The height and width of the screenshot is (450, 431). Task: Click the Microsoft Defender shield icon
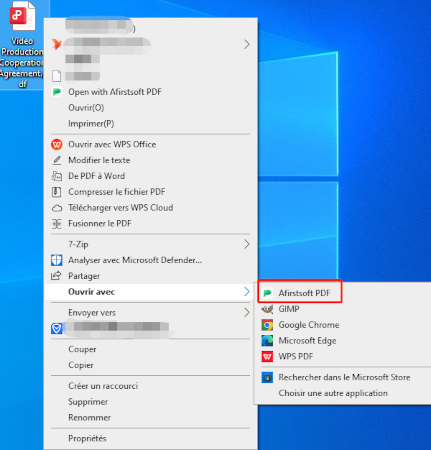tap(56, 260)
